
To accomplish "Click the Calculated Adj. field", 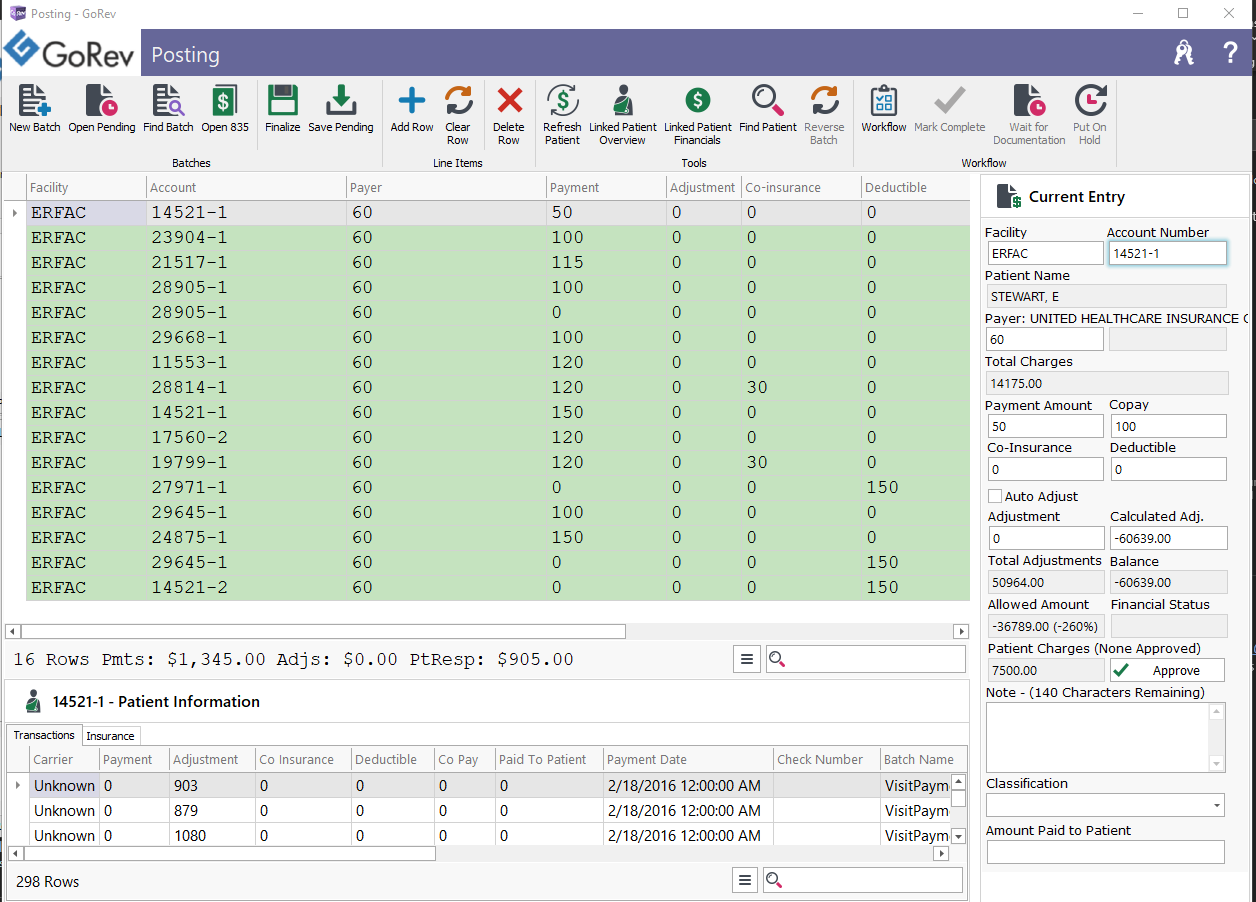I will (x=1167, y=538).
